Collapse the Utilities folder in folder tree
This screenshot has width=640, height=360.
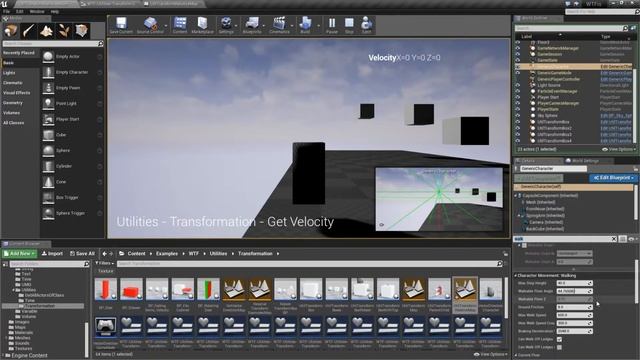pos(14,290)
